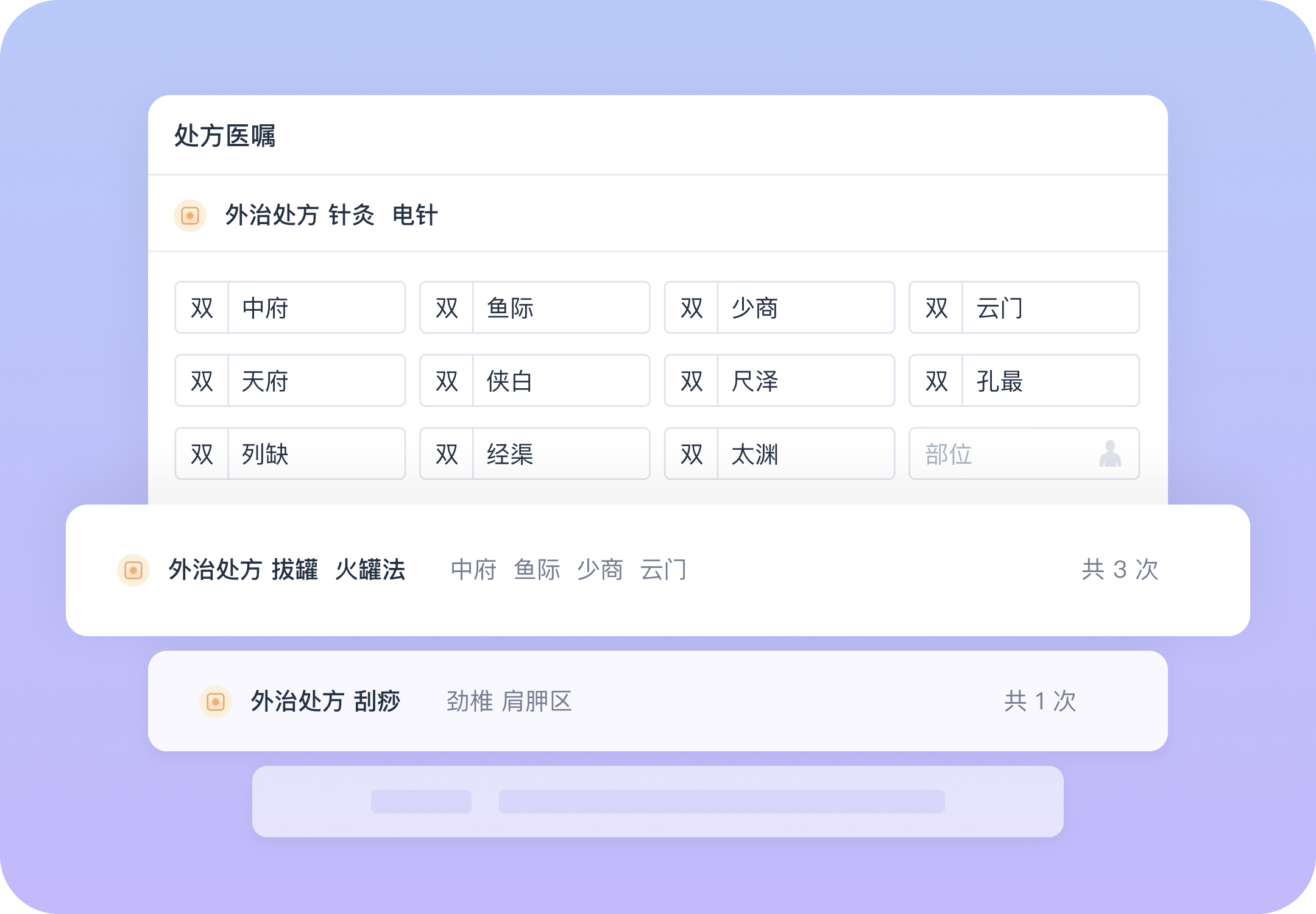Toggle the 双 side marker for 中府
The height and width of the screenshot is (914, 1316).
(202, 308)
